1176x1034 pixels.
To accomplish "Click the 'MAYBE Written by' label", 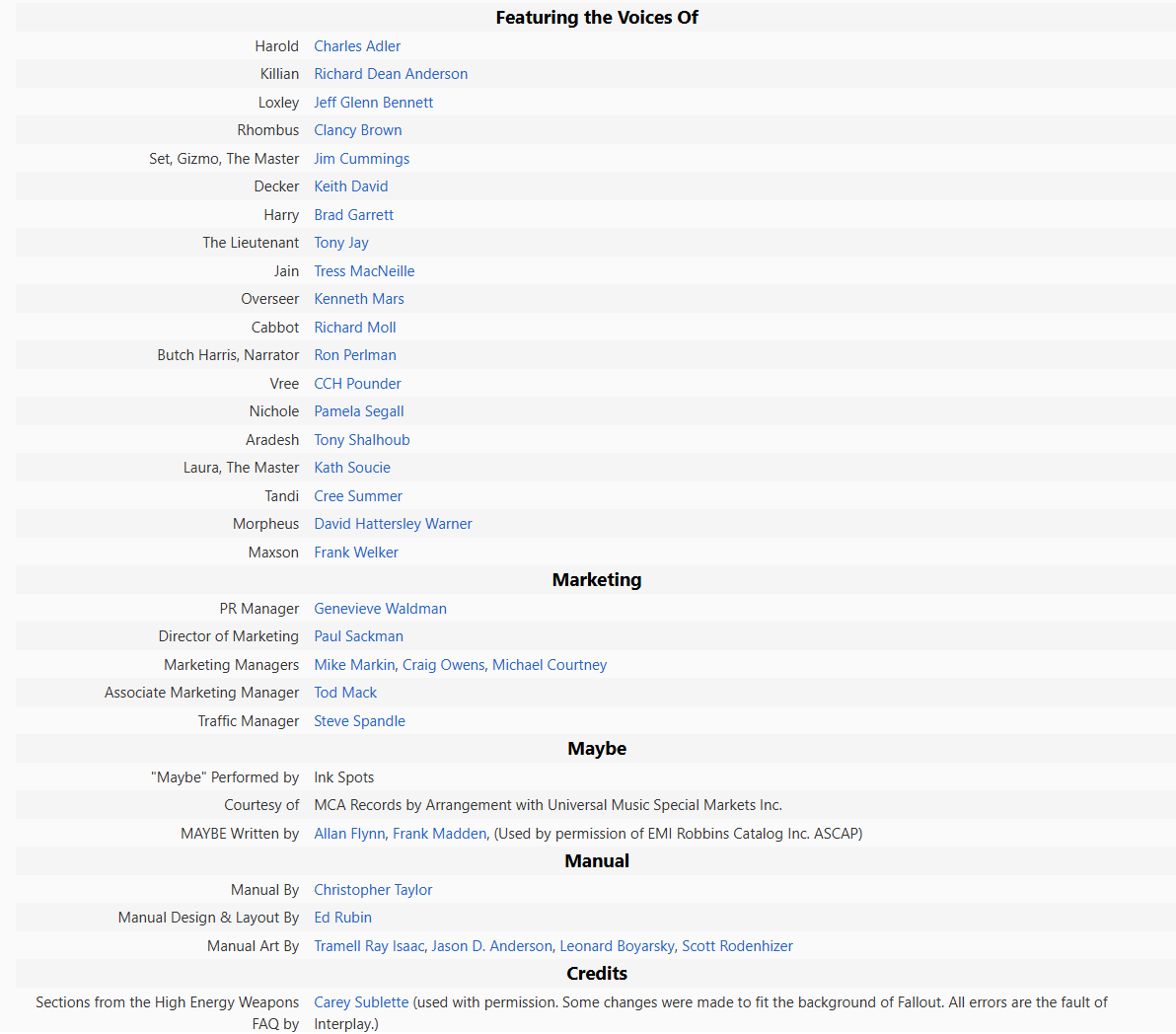I will click(240, 834).
